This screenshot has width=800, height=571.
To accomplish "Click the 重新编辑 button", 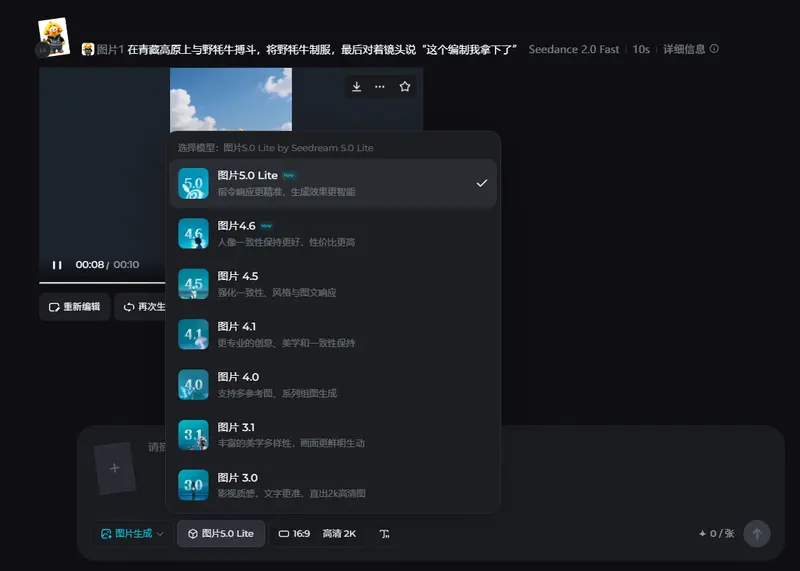I will [74, 307].
